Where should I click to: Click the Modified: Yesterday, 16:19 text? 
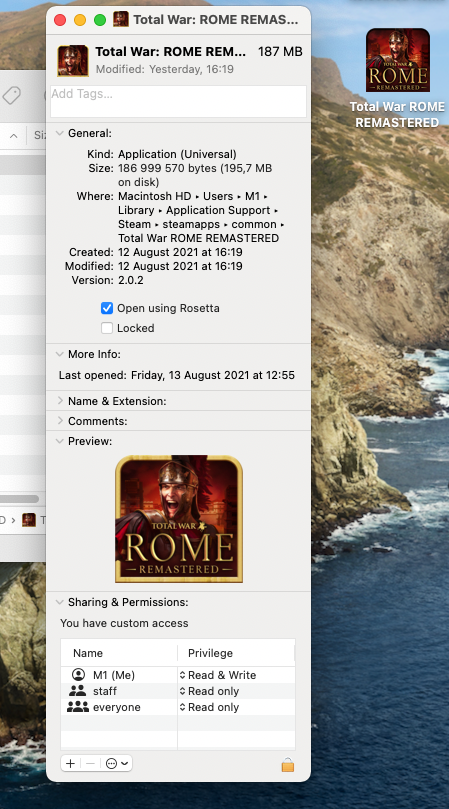coord(165,69)
